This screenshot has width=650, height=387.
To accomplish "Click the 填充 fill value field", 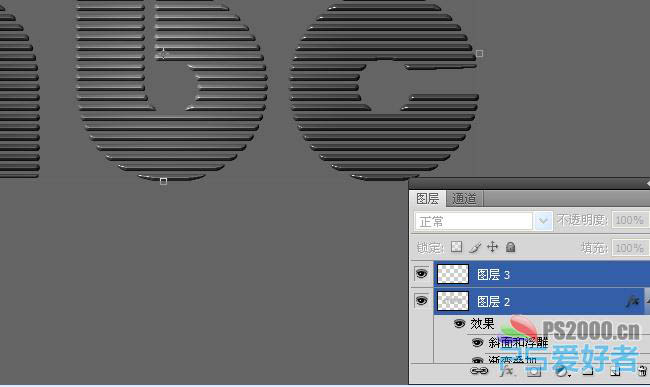I will 630,248.
